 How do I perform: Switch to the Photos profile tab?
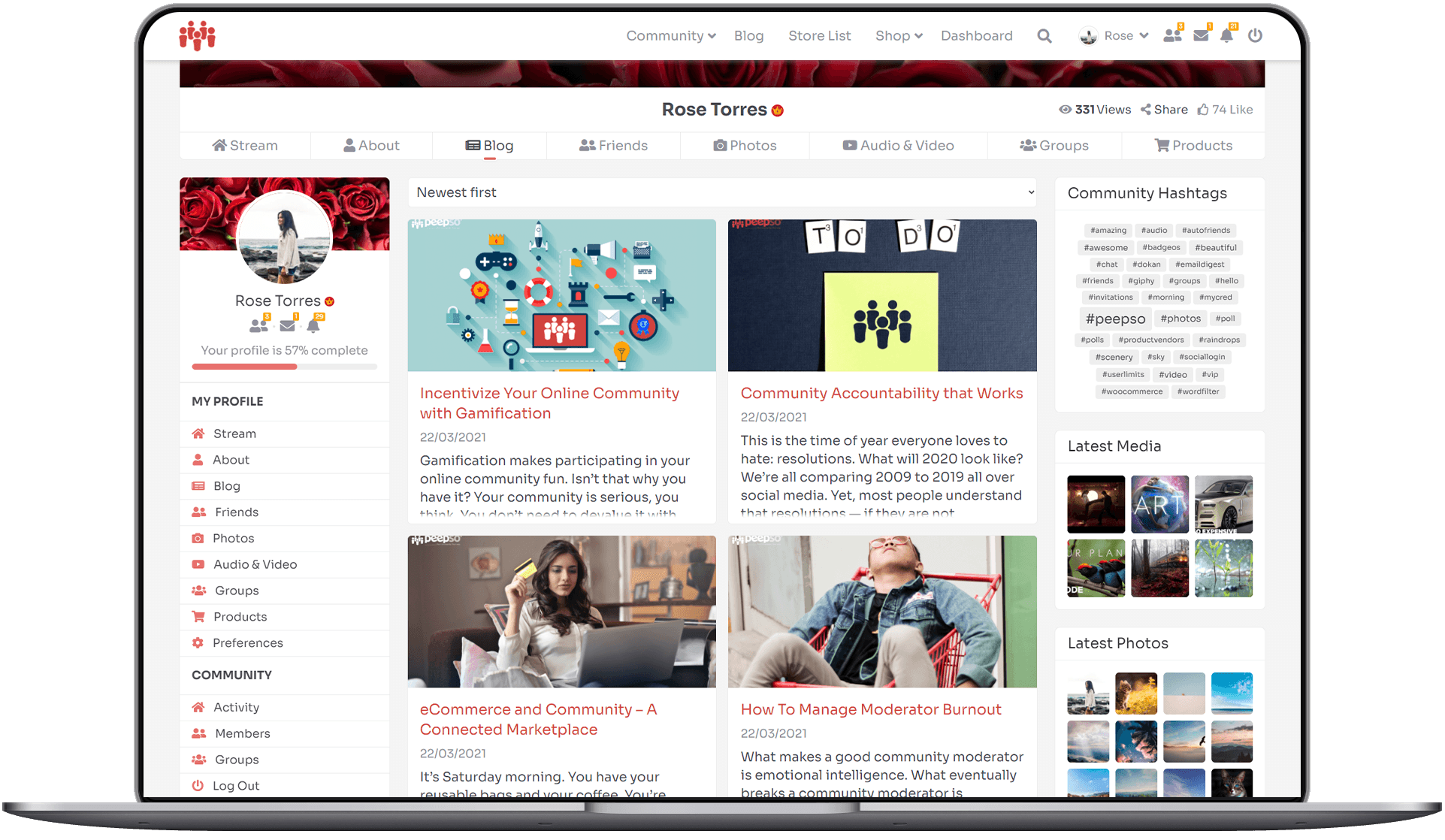(745, 146)
